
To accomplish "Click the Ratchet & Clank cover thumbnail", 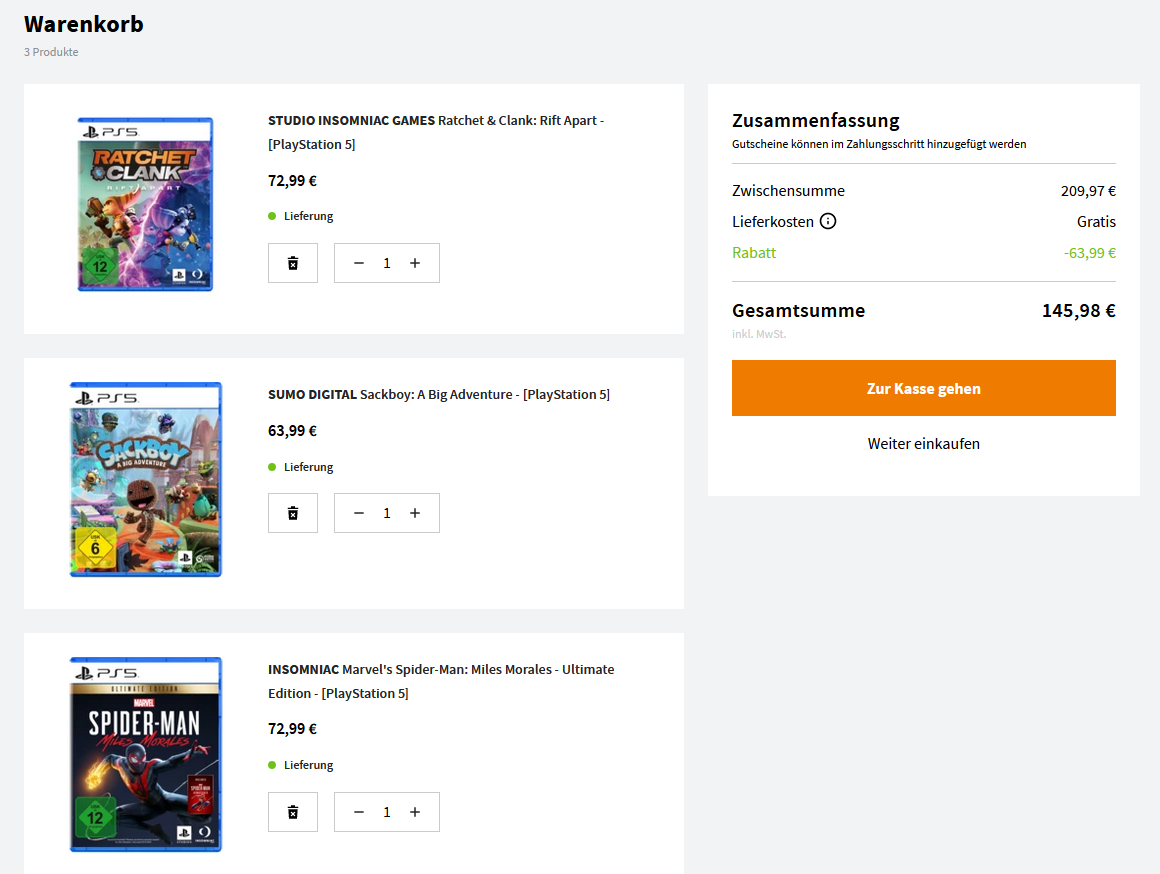I will pos(145,204).
